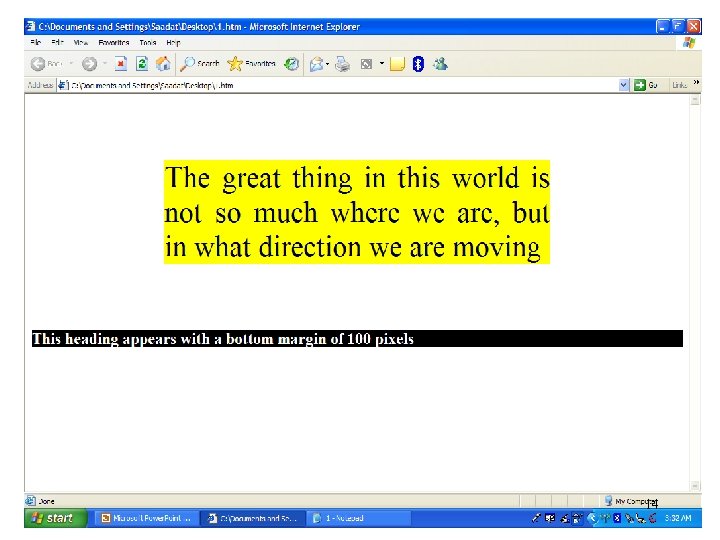Open the Favorites pane from toolbar
Screen dimensions: 720x540
[x=251, y=64]
